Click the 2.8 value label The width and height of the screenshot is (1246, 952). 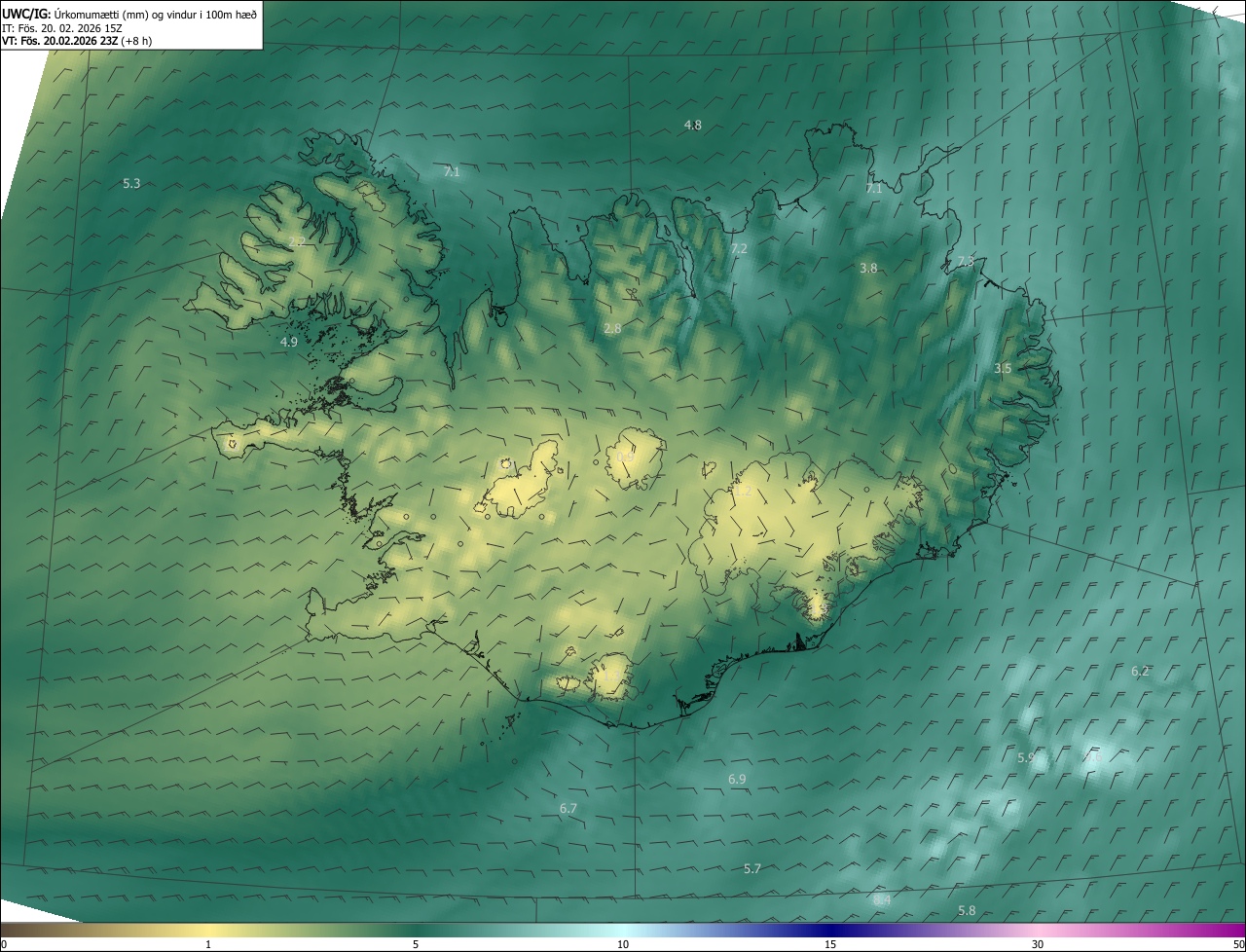point(612,329)
